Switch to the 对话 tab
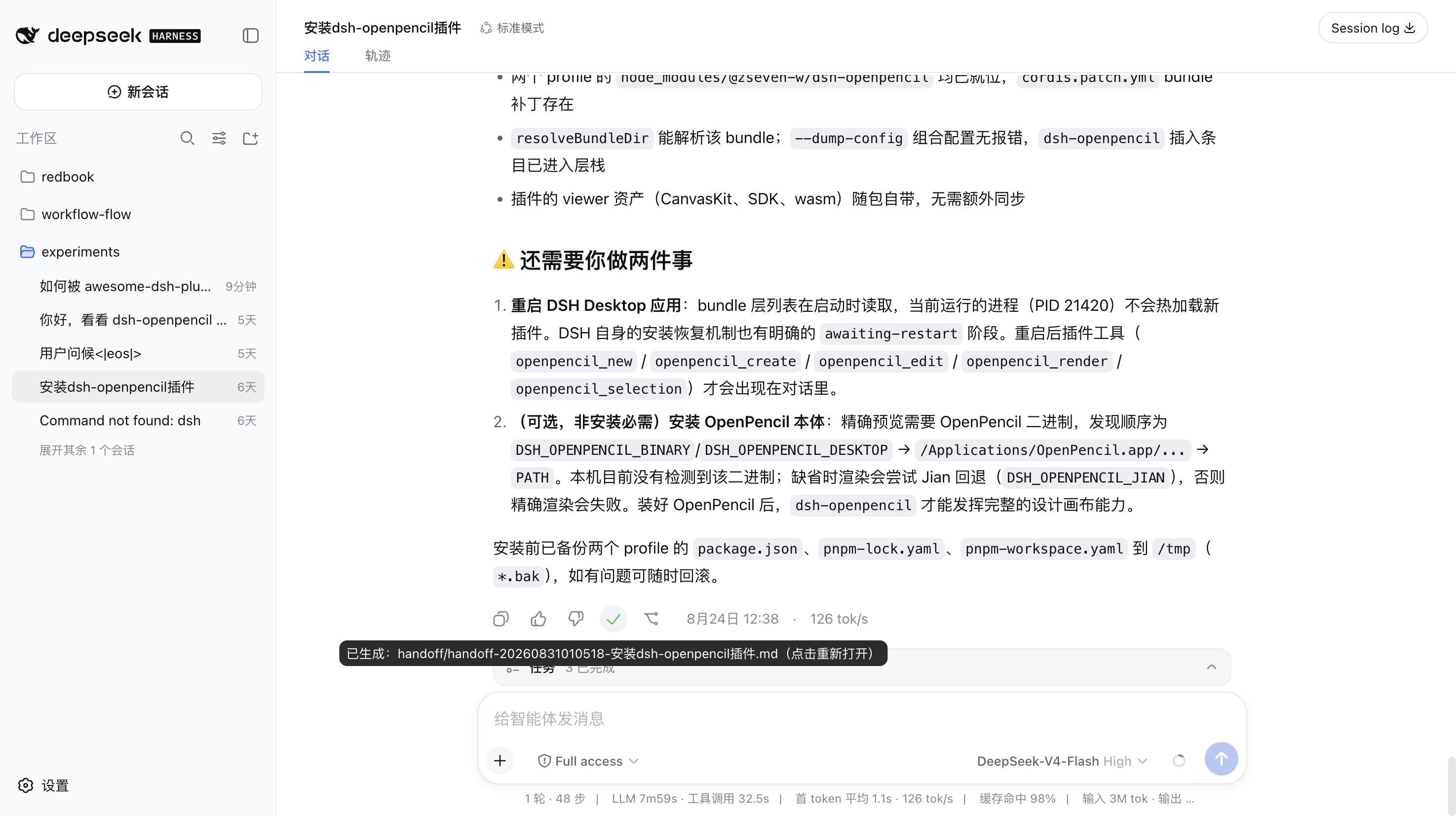The height and width of the screenshot is (816, 1456). click(316, 56)
